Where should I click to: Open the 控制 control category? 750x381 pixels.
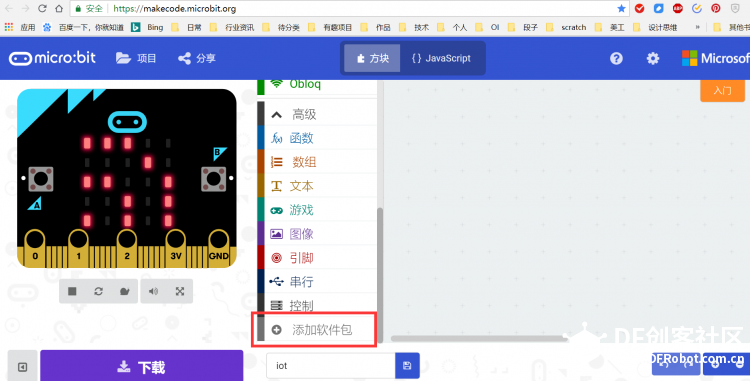(317, 305)
